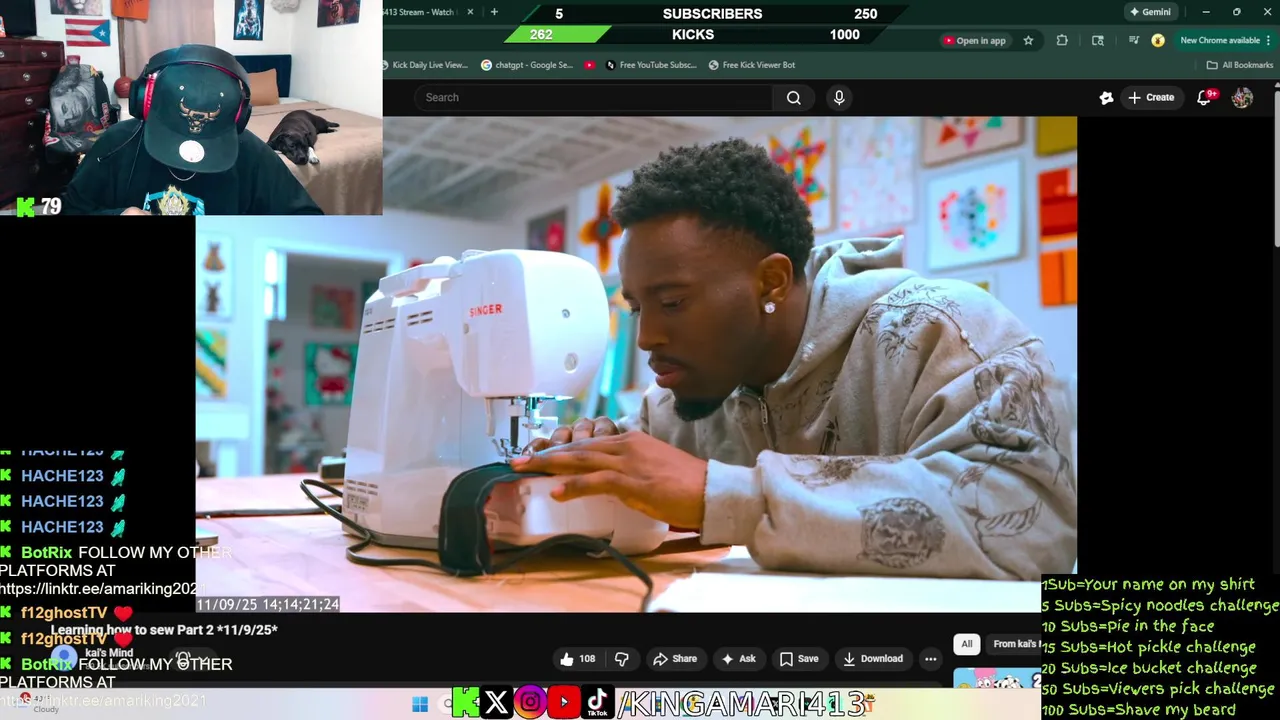The image size is (1280, 720).
Task: Save the video to a playlist
Action: pos(799,659)
